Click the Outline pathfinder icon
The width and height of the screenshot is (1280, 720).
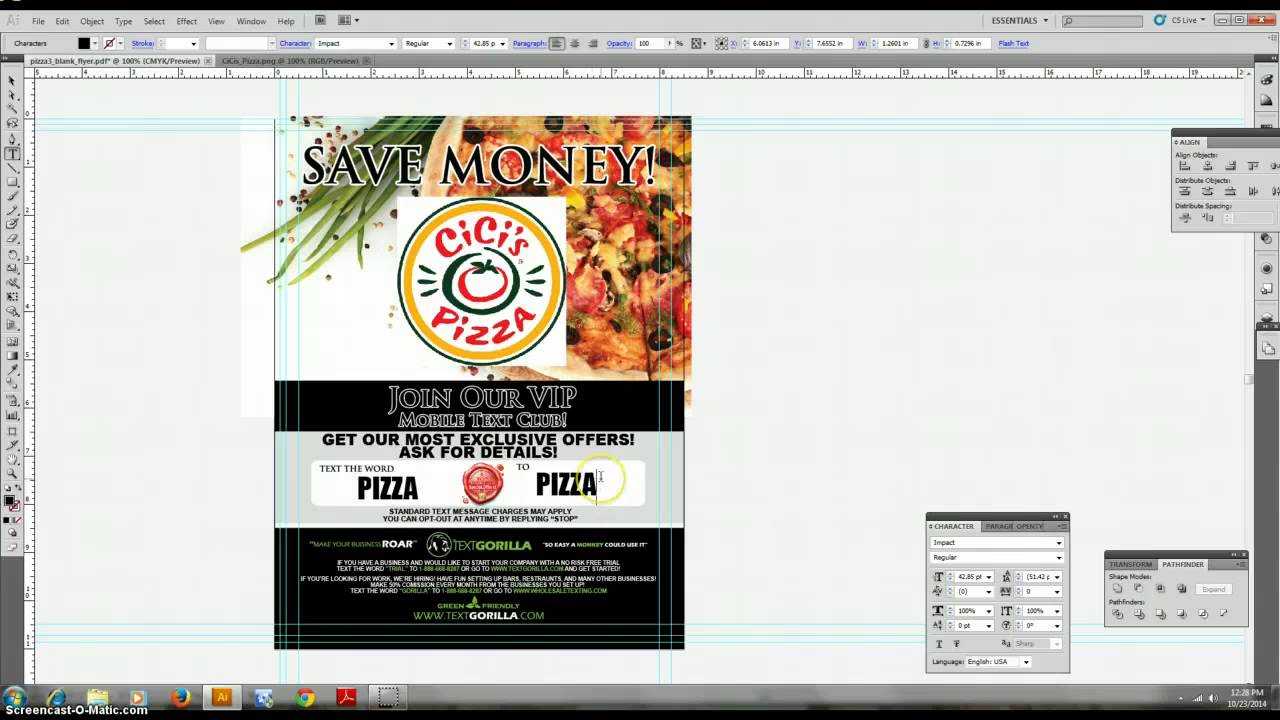click(x=1203, y=613)
